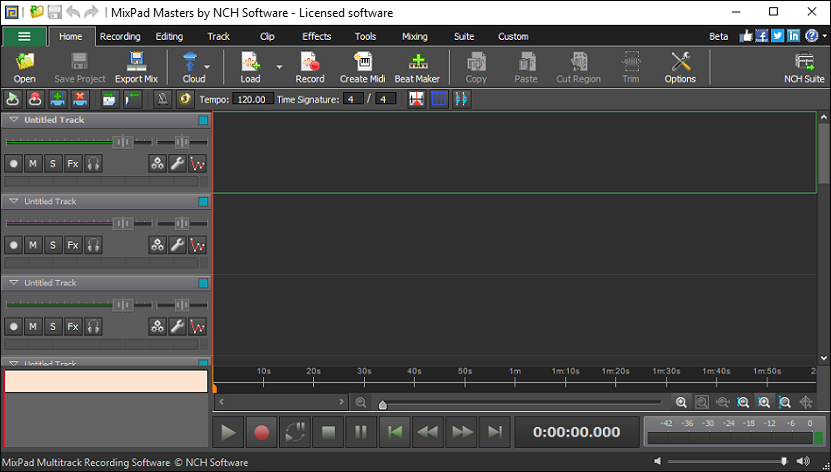Switch to the Editing tab

click(169, 37)
